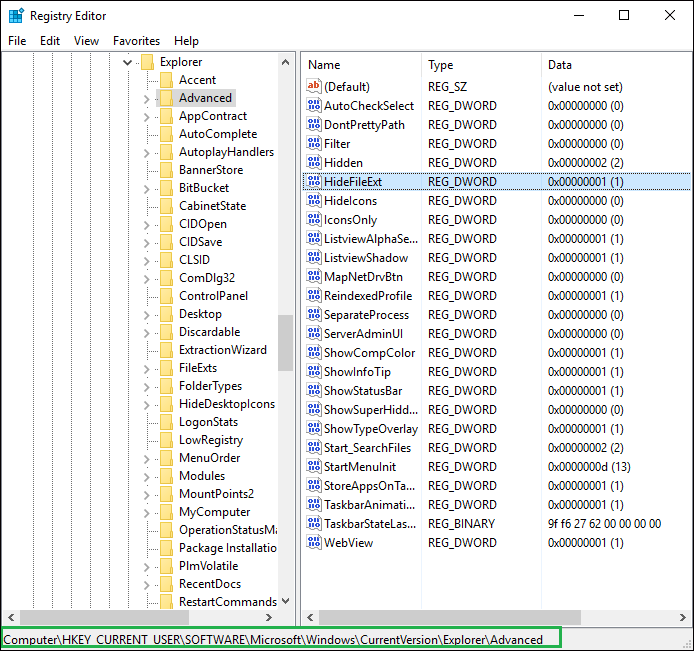Expand the MountPoints2 key
This screenshot has width=694, height=651.
coord(147,495)
